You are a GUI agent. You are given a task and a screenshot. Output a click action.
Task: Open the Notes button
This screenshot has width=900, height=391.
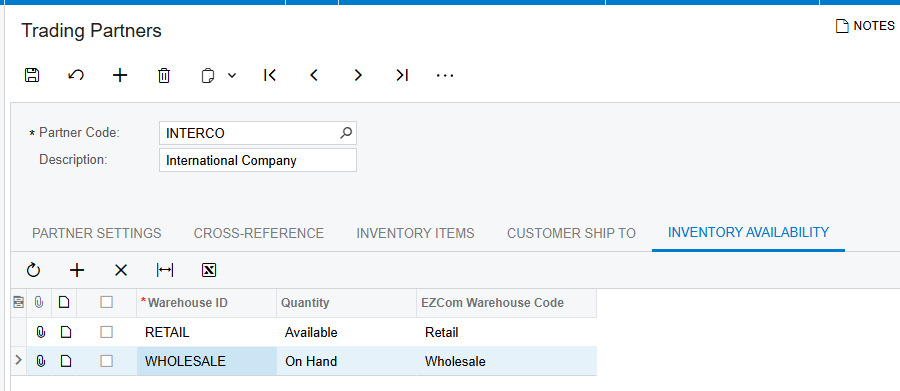(x=865, y=26)
